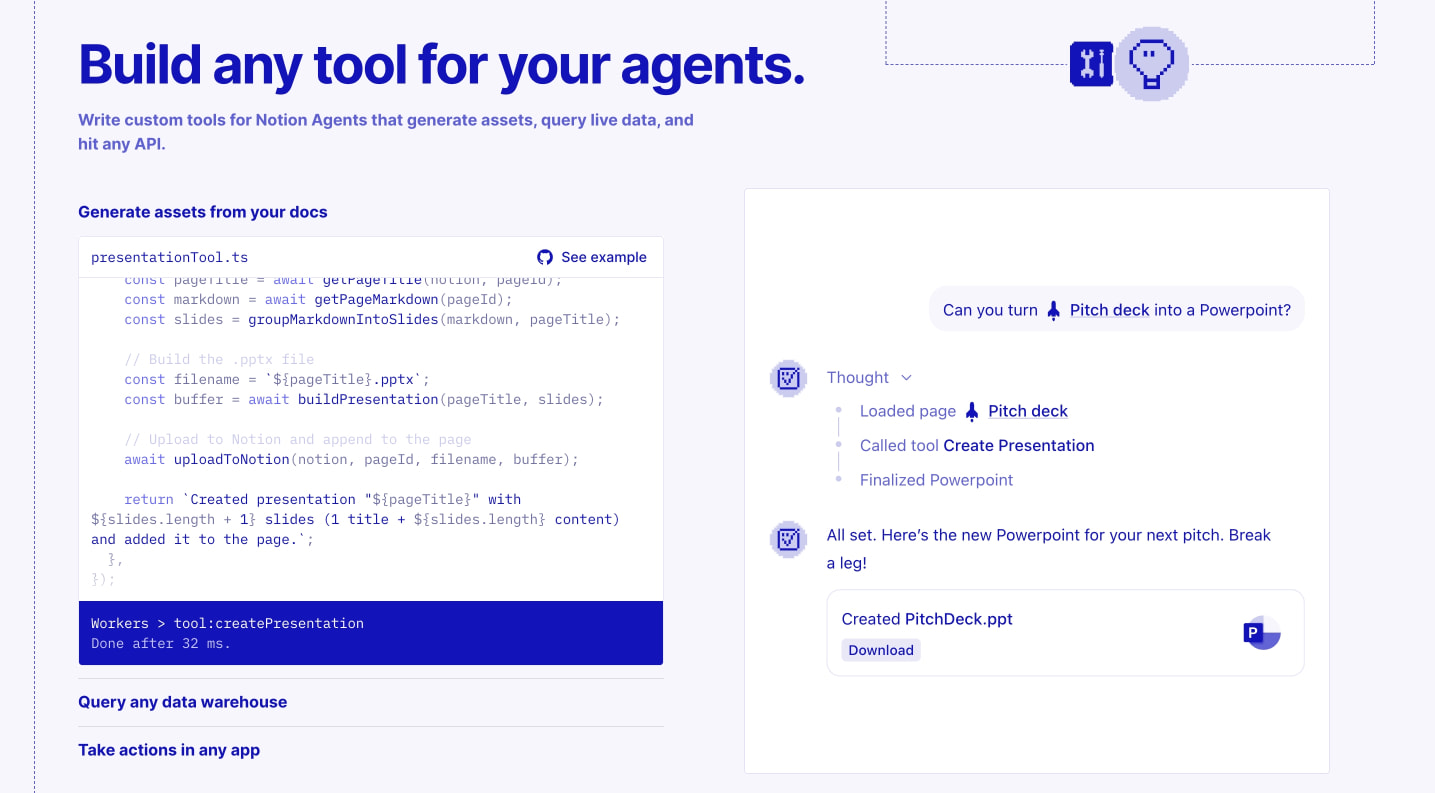
Task: Open Pitch deck link in user message
Action: coord(1110,310)
